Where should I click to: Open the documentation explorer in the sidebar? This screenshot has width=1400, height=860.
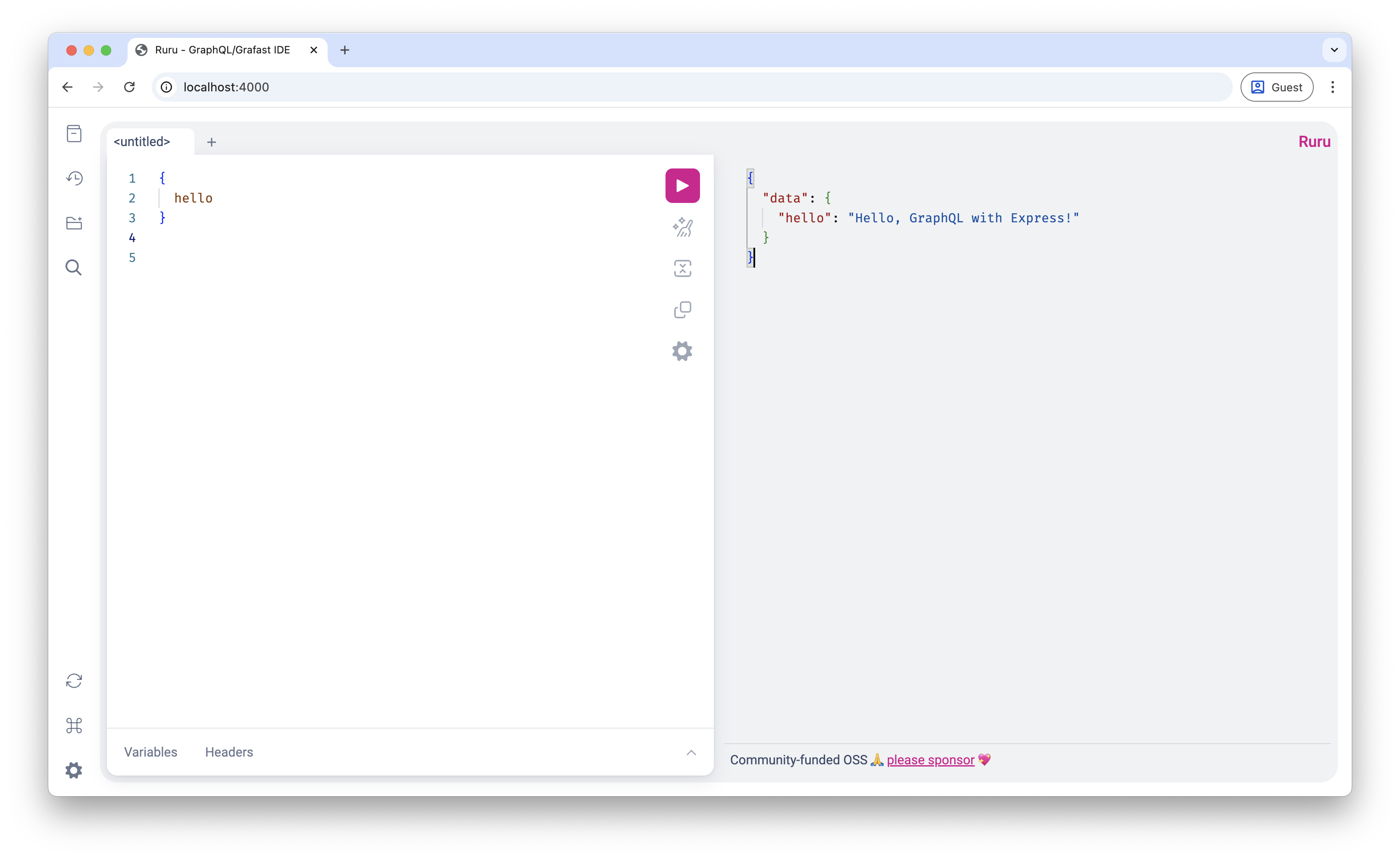74,134
